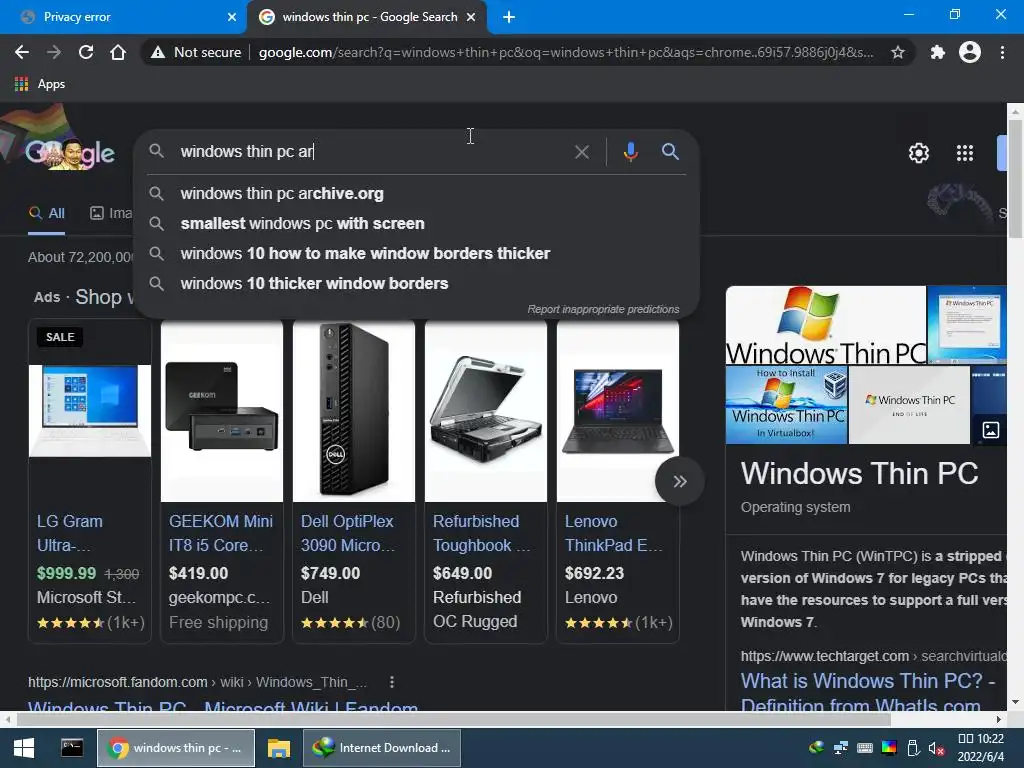Close the Google Search tab
Viewport: 1024px width, 768px height.
471,17
